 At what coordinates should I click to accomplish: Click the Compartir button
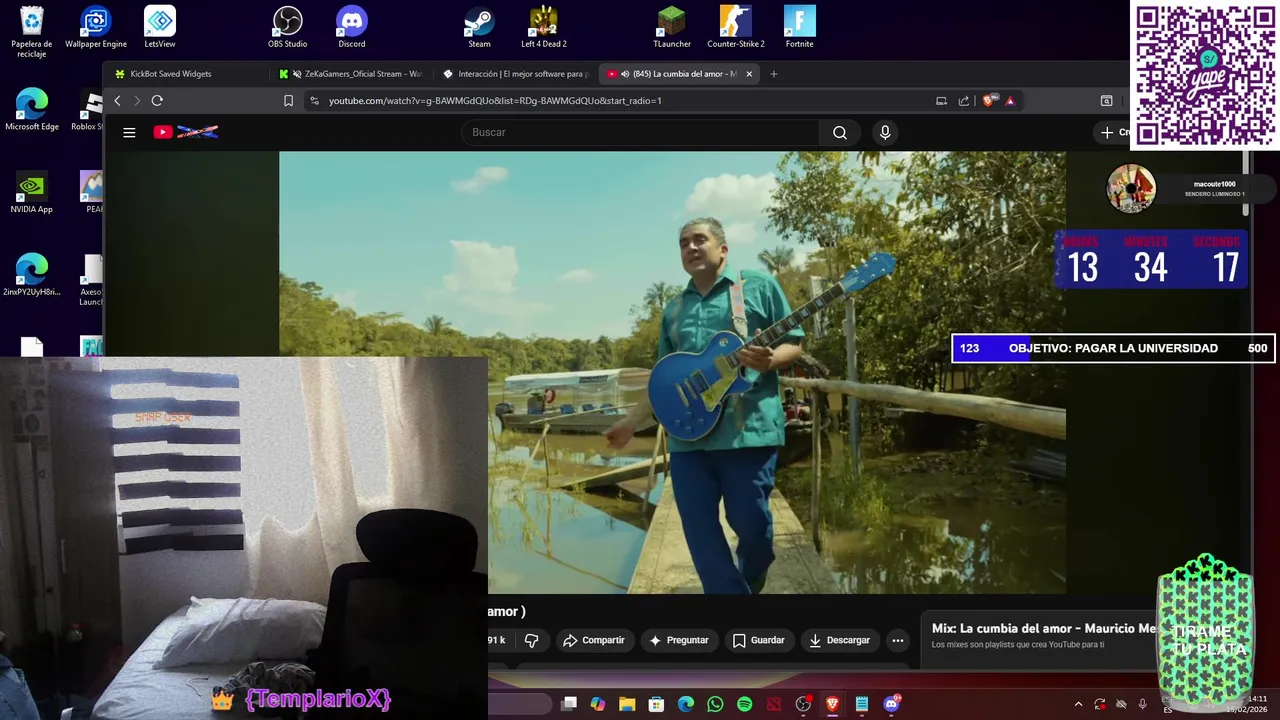tap(594, 640)
